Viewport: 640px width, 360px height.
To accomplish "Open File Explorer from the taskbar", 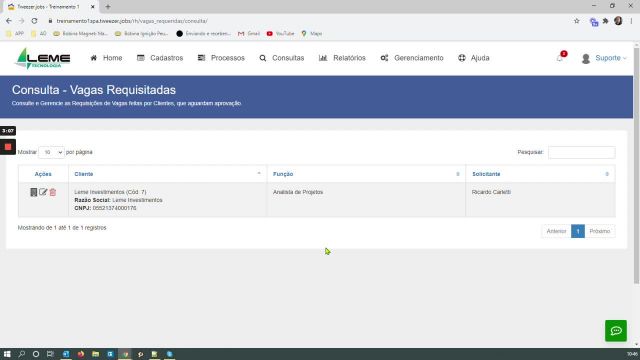I will coord(96,354).
